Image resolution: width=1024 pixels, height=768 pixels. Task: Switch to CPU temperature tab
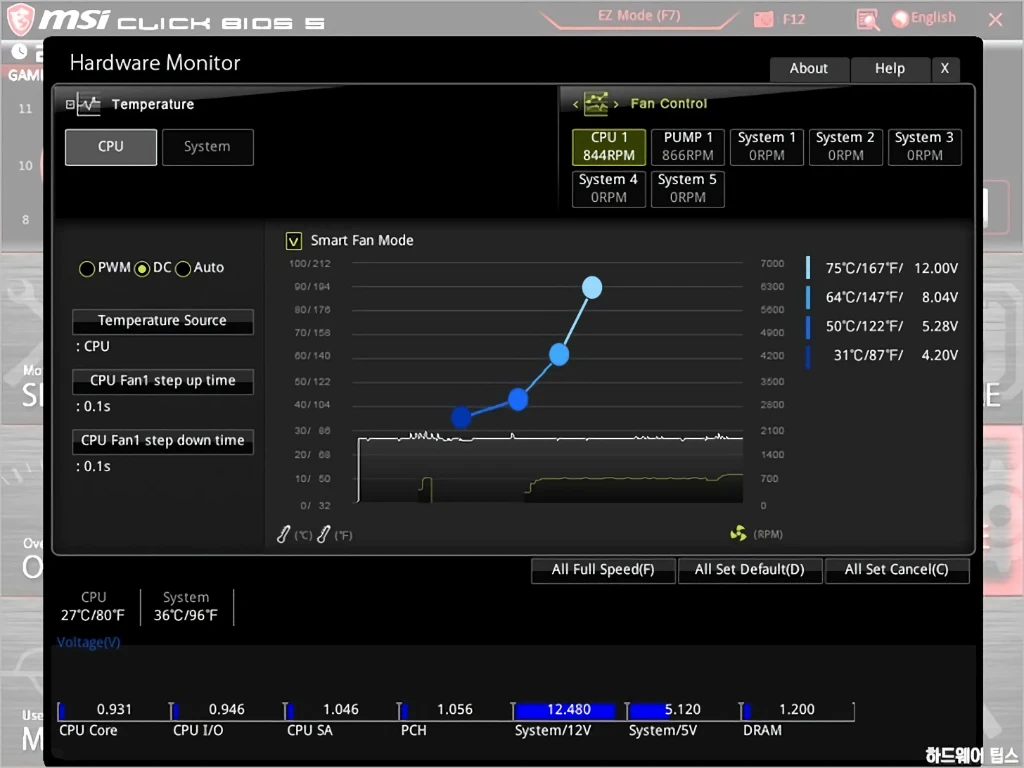click(110, 147)
